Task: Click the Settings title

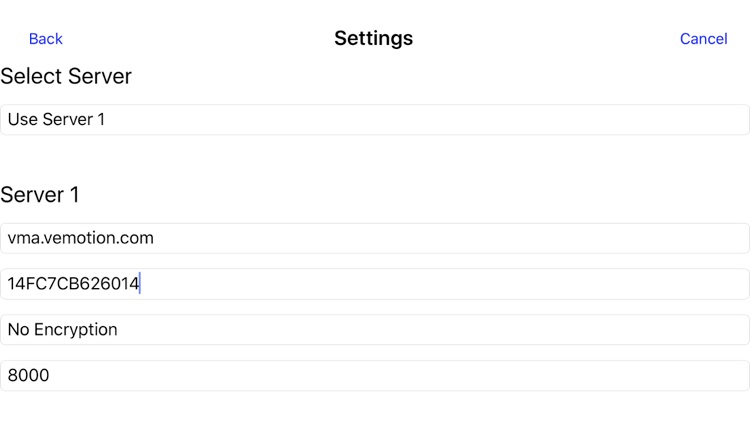Action: pyautogui.click(x=373, y=39)
